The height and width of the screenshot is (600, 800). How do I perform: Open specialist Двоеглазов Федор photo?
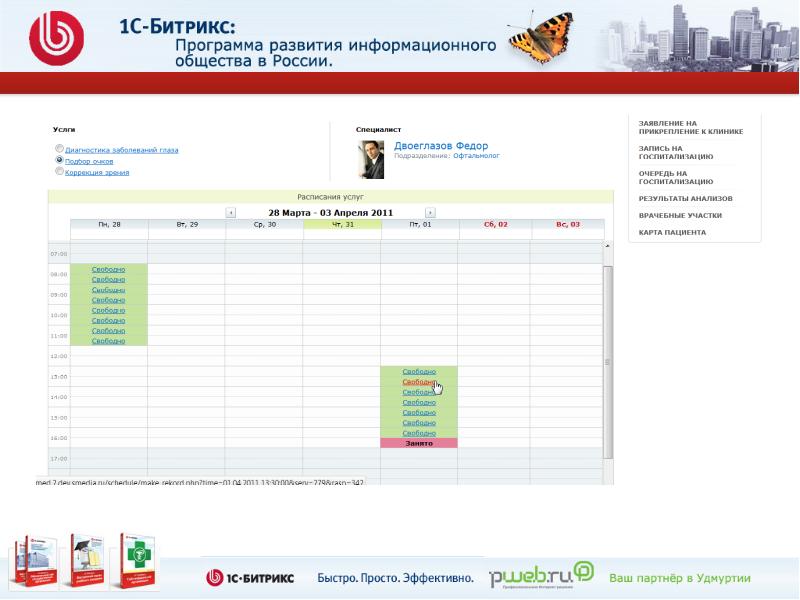(371, 160)
